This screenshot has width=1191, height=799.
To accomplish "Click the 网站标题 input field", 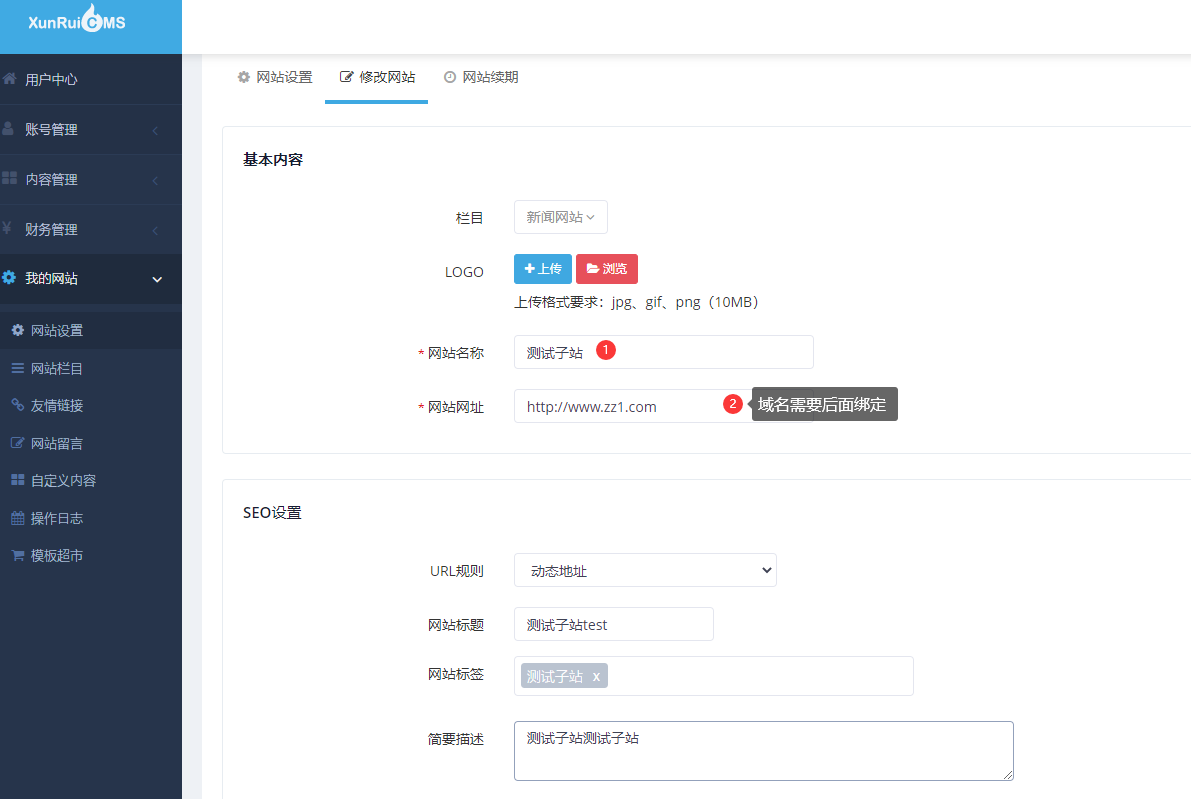I will 614,624.
